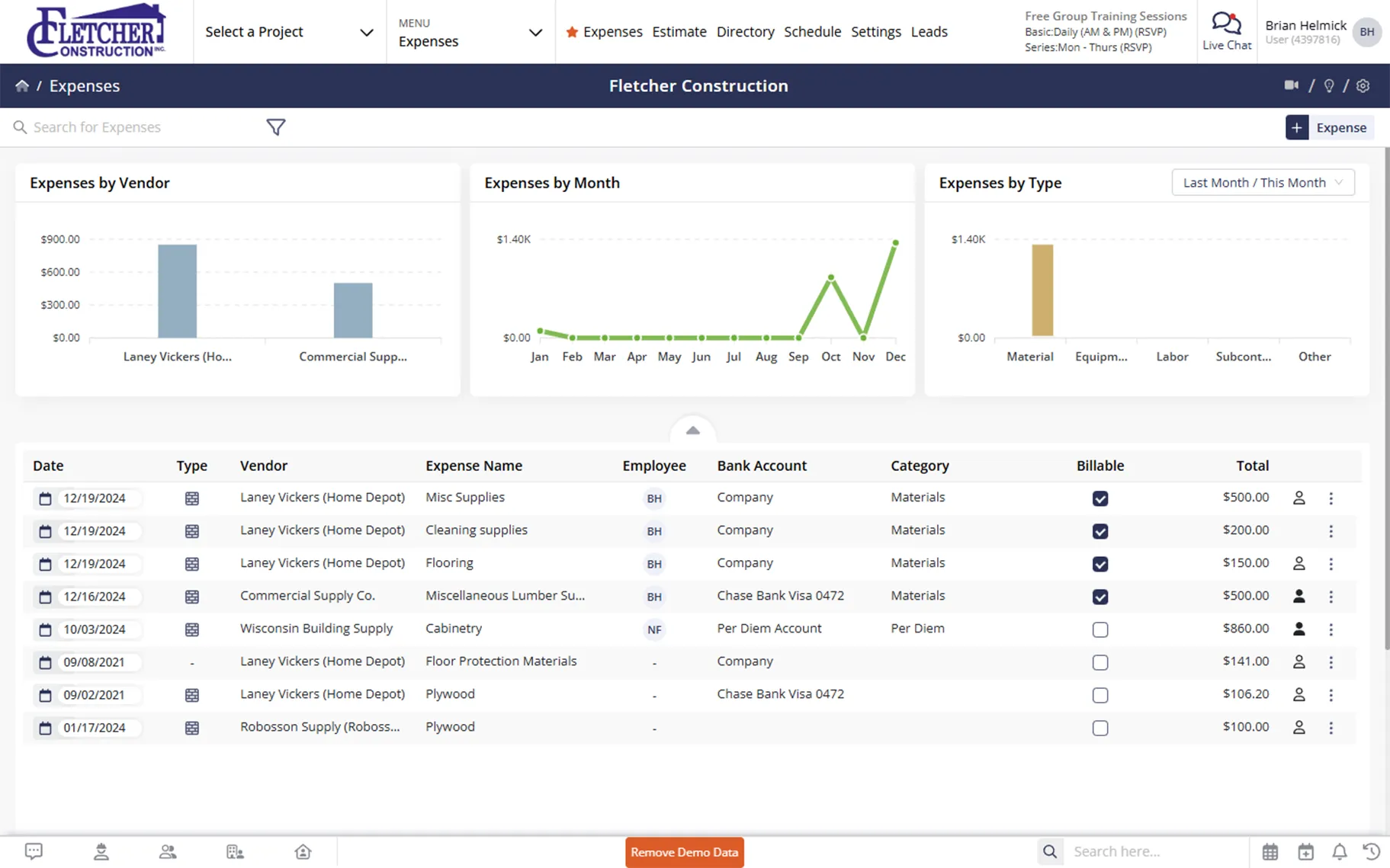The width and height of the screenshot is (1390, 868).
Task: Click the home icon in breadcrumb
Action: click(22, 86)
